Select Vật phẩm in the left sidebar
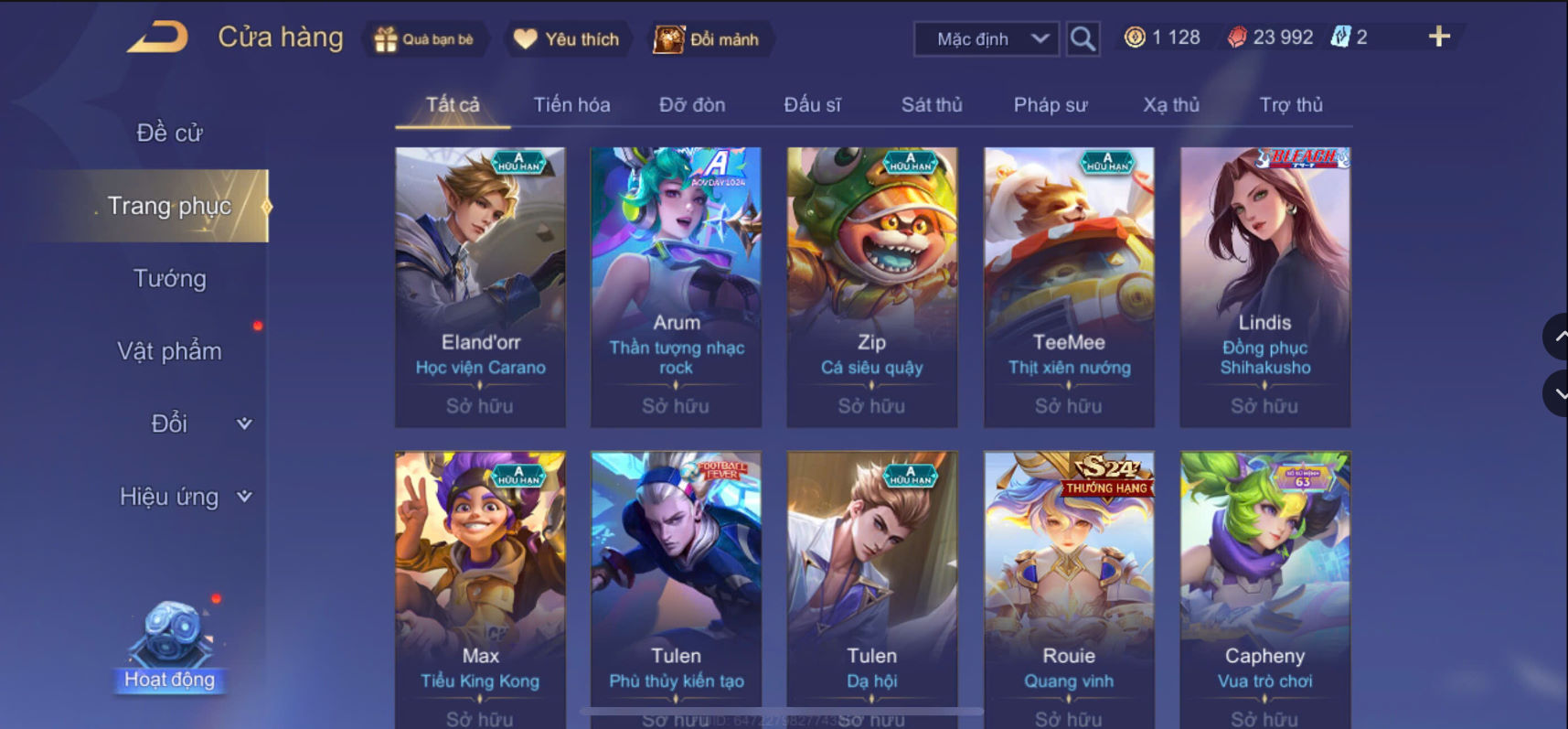Screen dimensions: 1568x729 [170, 351]
